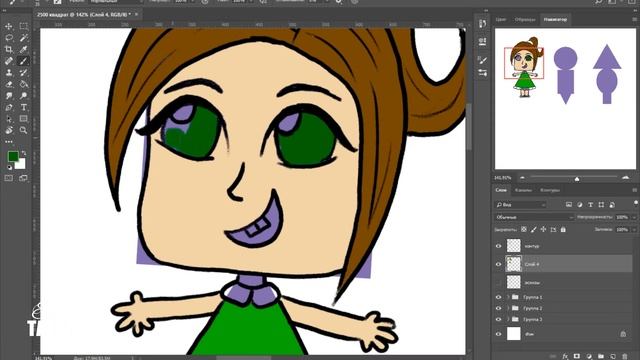Select the Path Selection arrow tool
Image resolution: width=640 pixels, height=360 pixels.
pyautogui.click(x=9, y=119)
